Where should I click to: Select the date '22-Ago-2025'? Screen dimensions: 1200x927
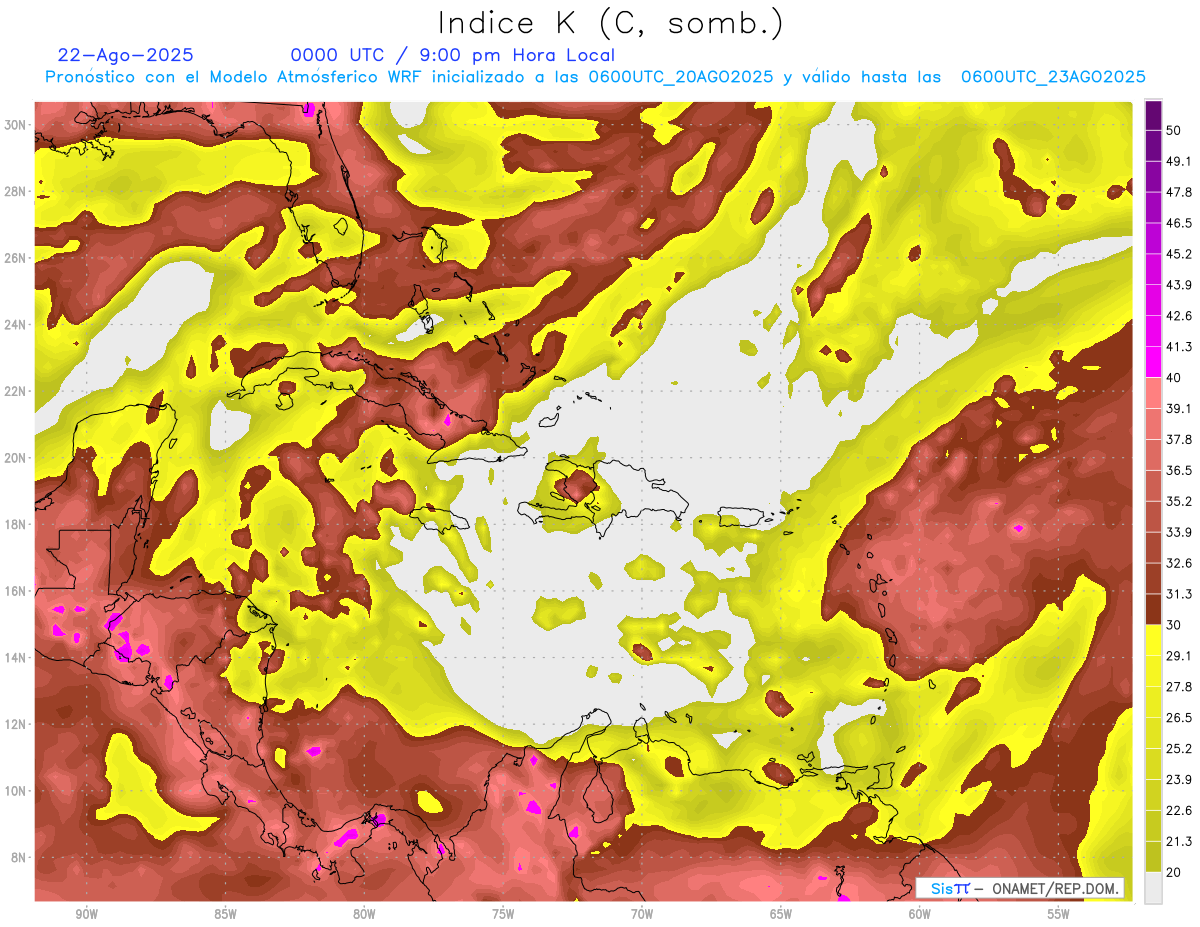pos(125,55)
